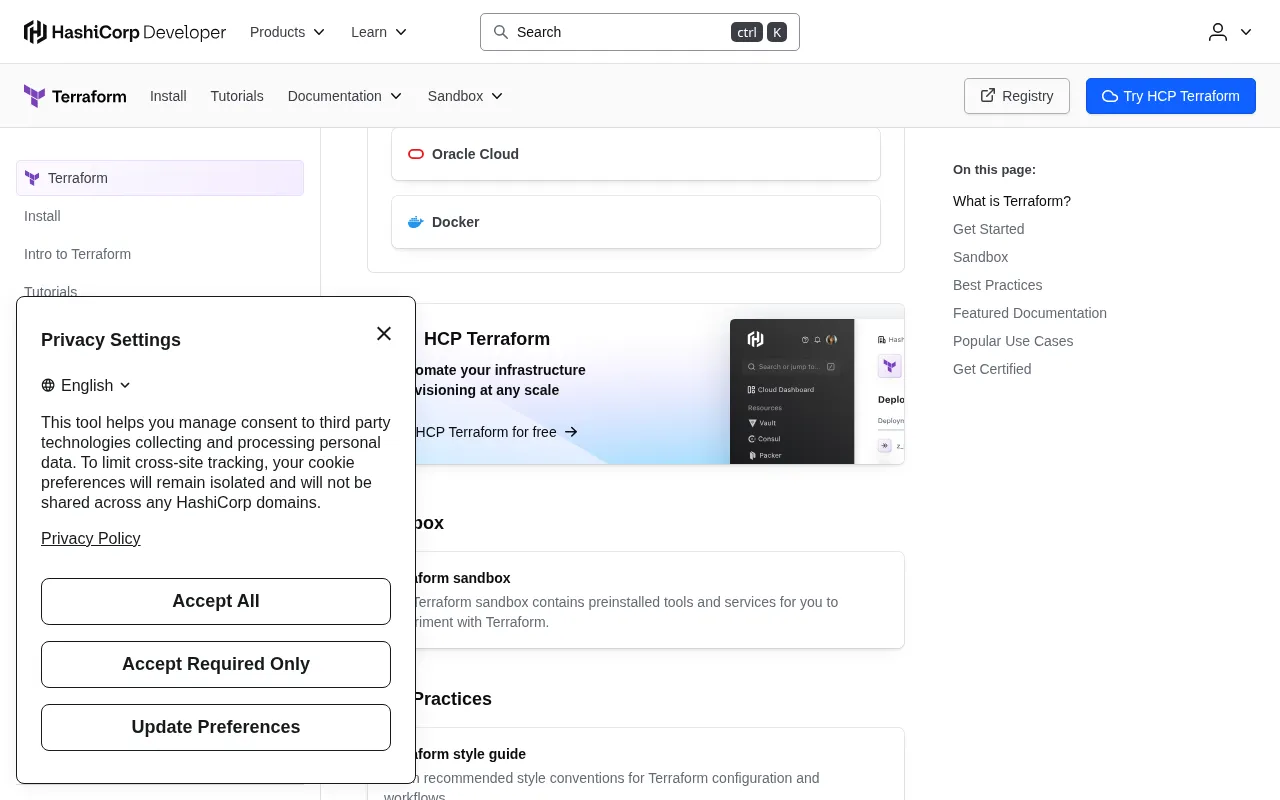Viewport: 1280px width, 800px height.
Task: Click the HashiCorp Developer logo
Action: (125, 32)
